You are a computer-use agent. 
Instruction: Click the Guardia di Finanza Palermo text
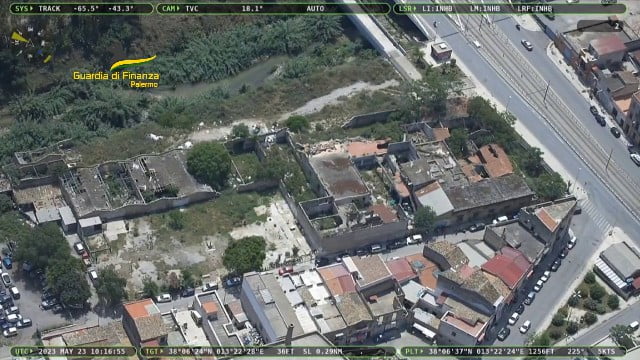[x=116, y=80]
